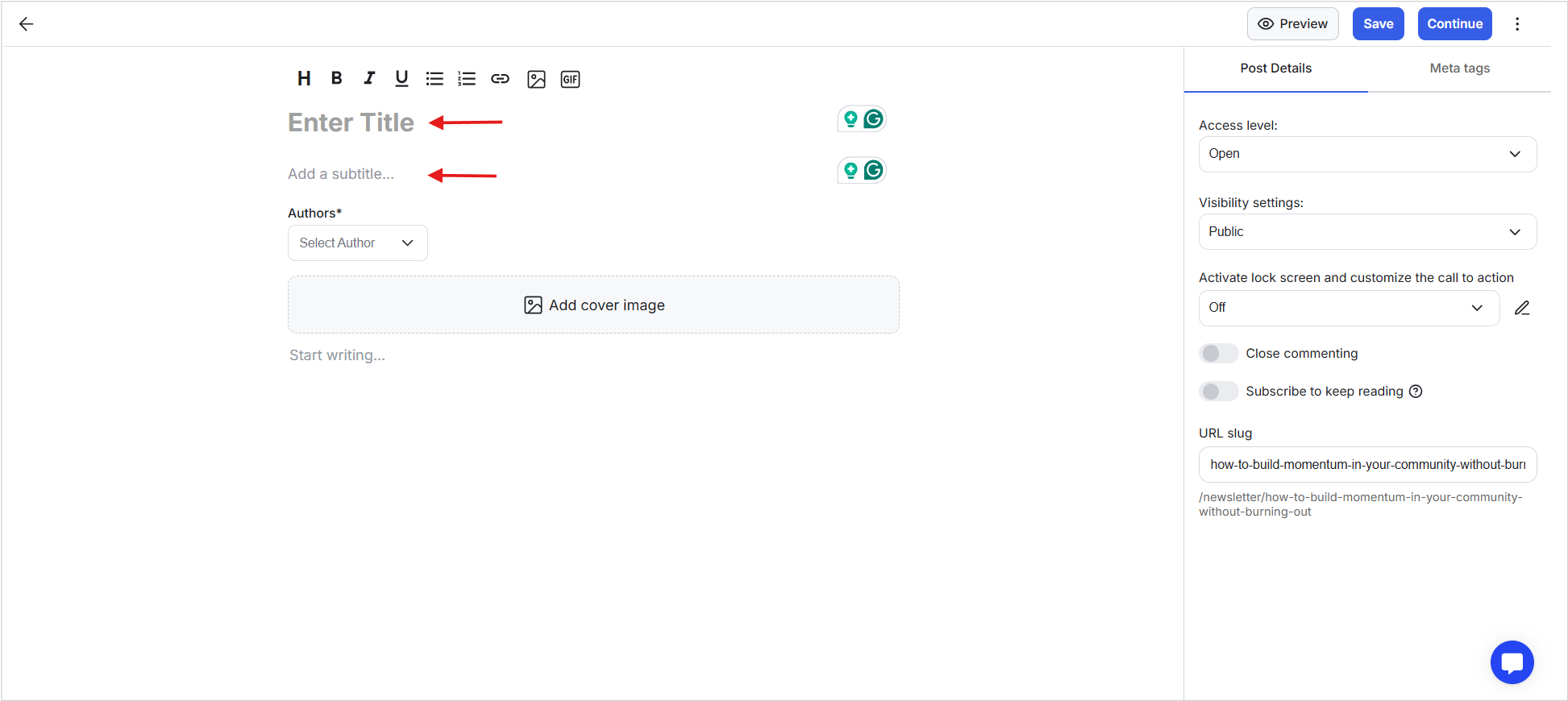Insert a GIF into the post
The width and height of the screenshot is (1568, 701).
click(570, 79)
